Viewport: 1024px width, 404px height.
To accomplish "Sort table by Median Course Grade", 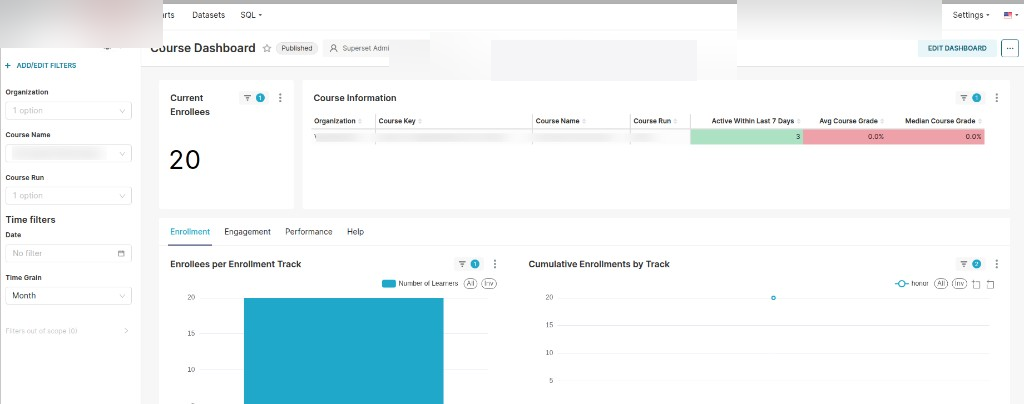I will (x=944, y=121).
